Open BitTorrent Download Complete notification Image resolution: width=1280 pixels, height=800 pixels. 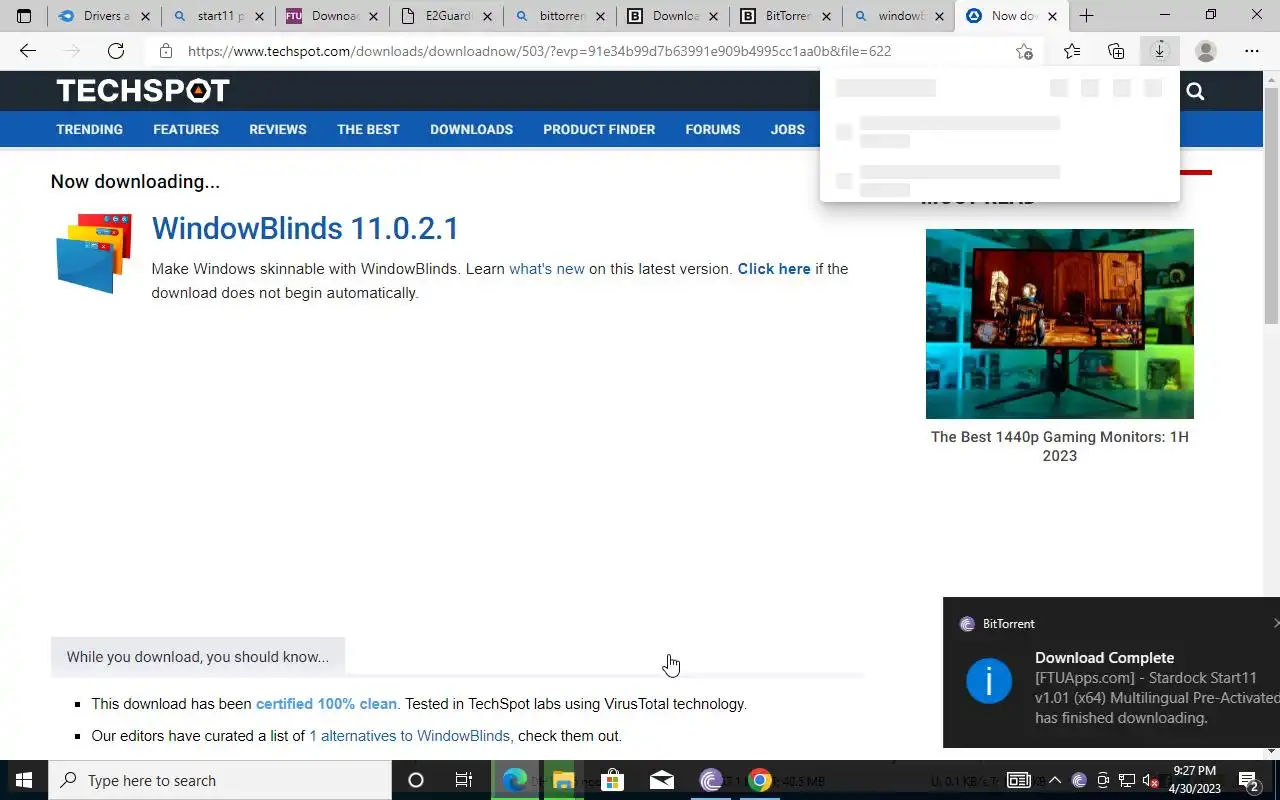[x=1111, y=672]
